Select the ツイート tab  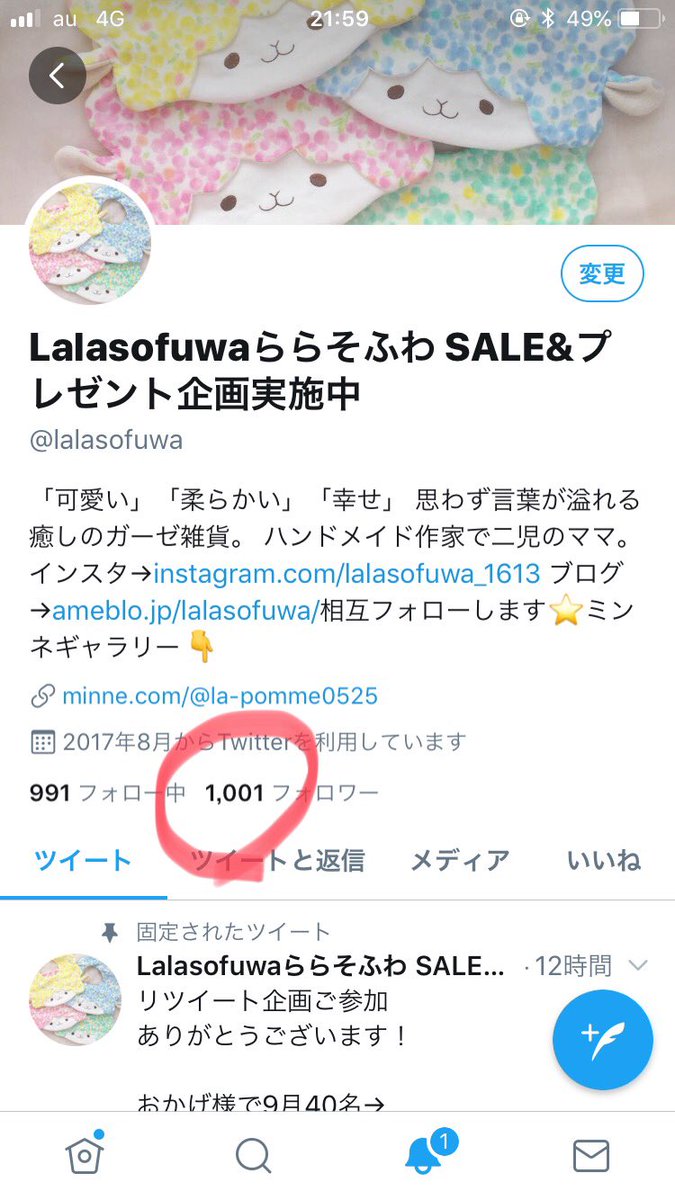click(83, 860)
